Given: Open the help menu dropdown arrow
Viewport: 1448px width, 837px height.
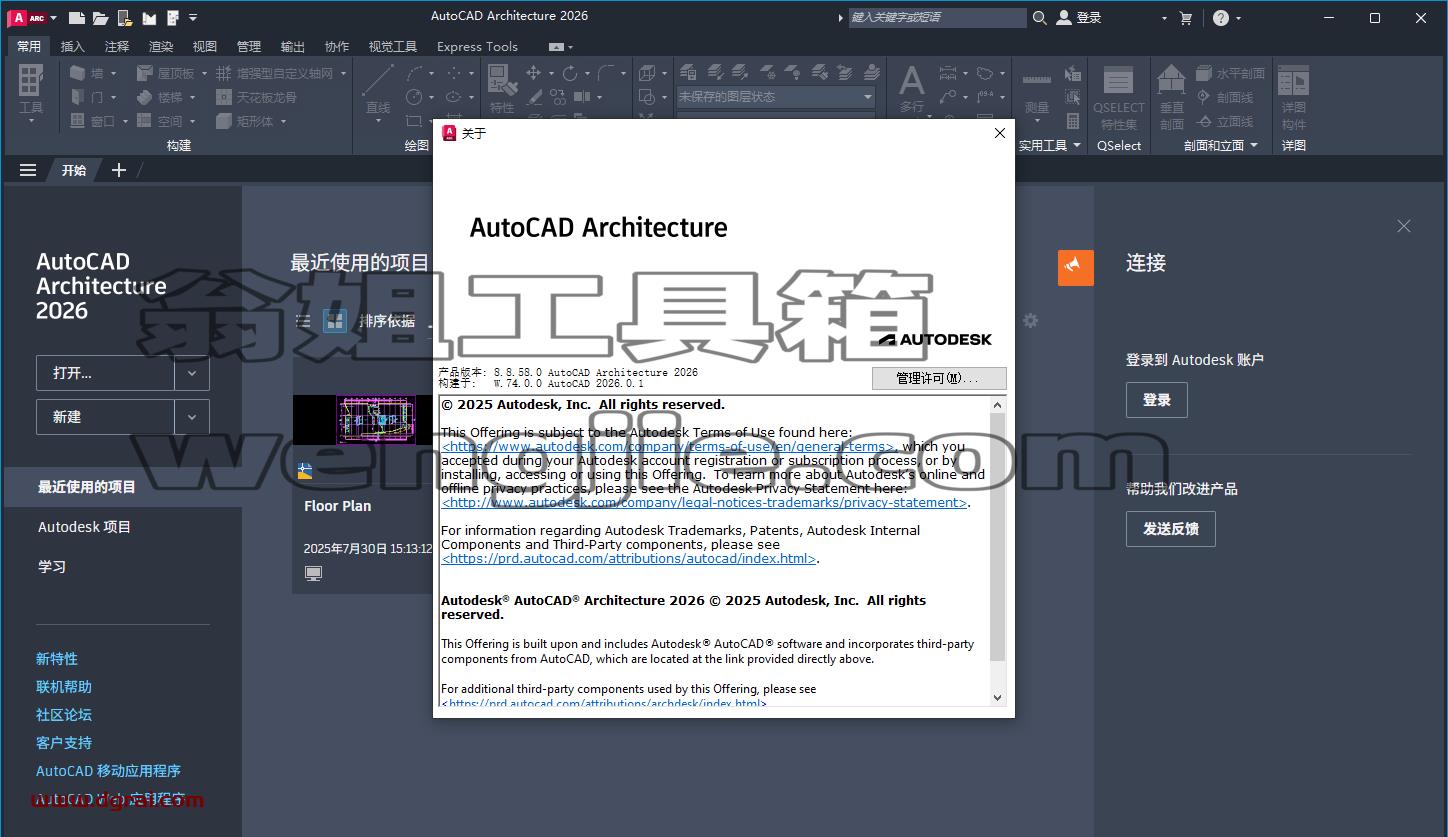Looking at the screenshot, I should pos(1239,18).
